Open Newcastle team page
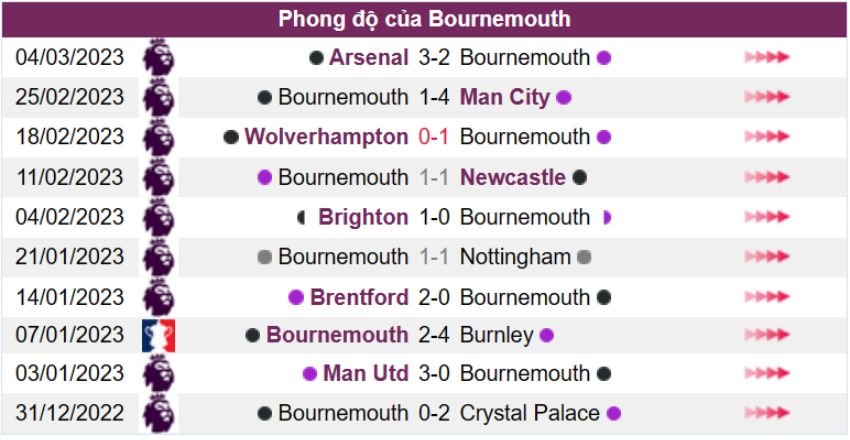 tap(513, 177)
